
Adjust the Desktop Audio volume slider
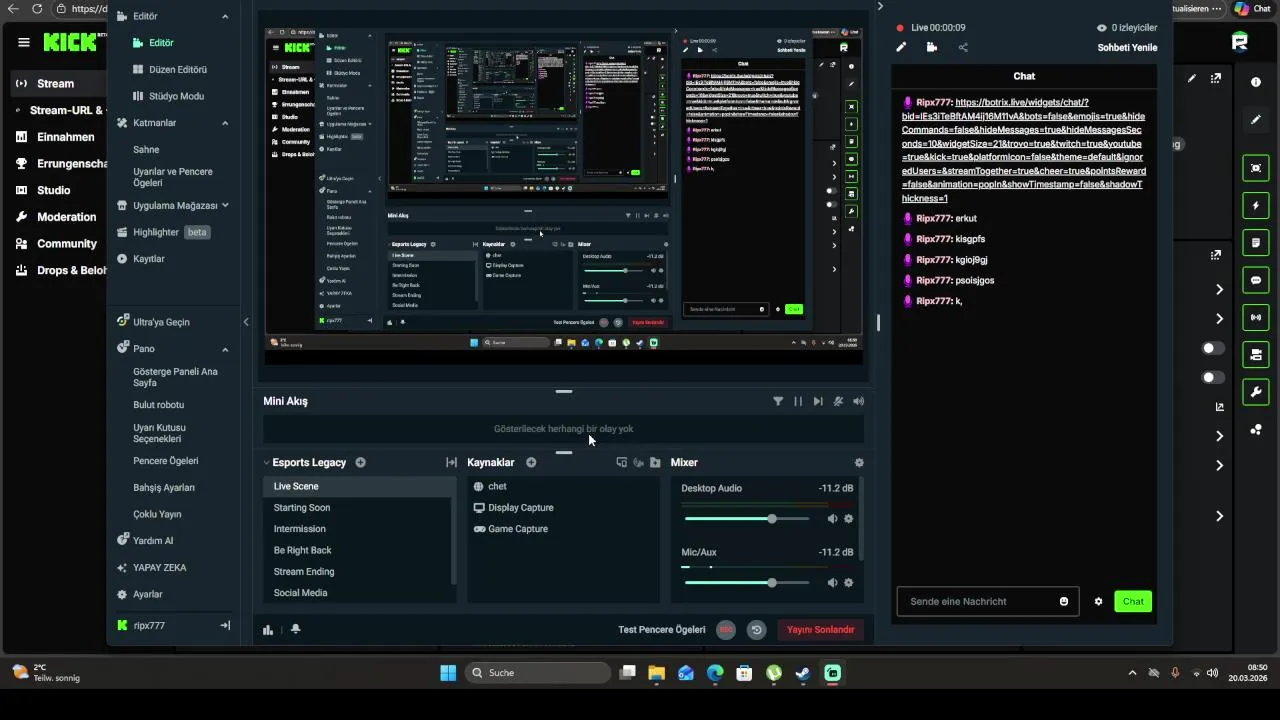[x=746, y=519]
